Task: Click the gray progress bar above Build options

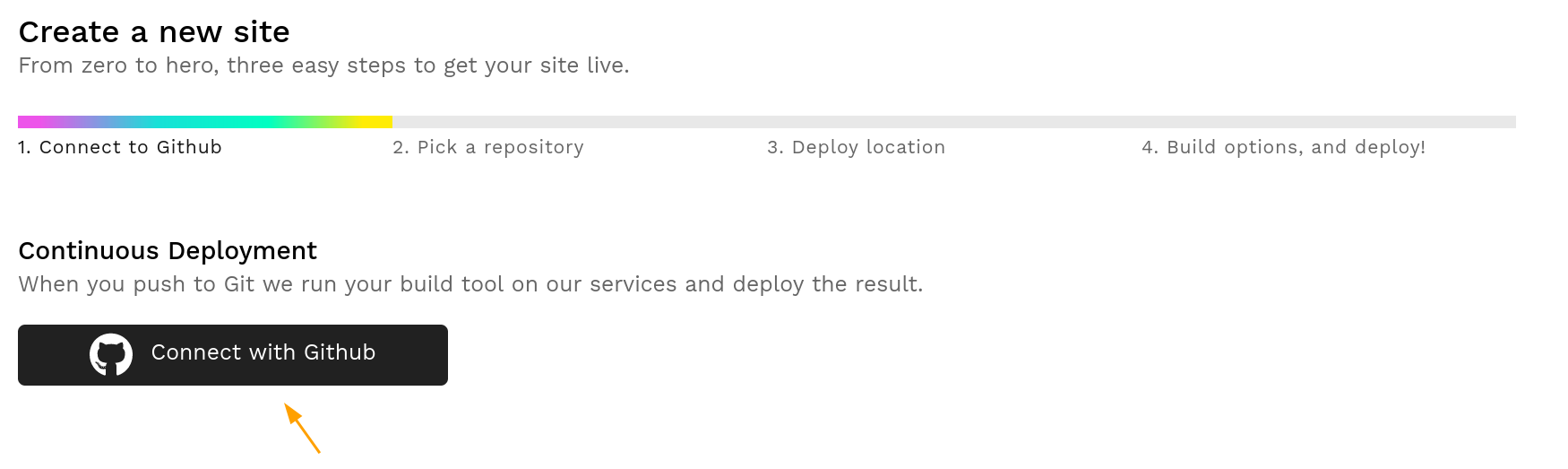Action: (x=1328, y=122)
